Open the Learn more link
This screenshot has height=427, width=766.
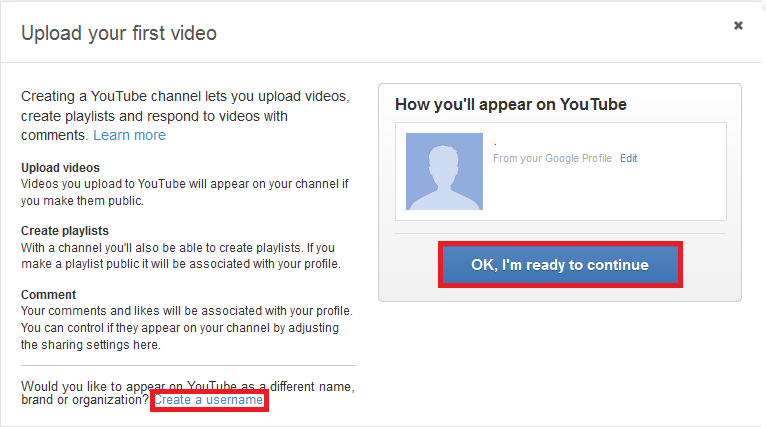[129, 135]
